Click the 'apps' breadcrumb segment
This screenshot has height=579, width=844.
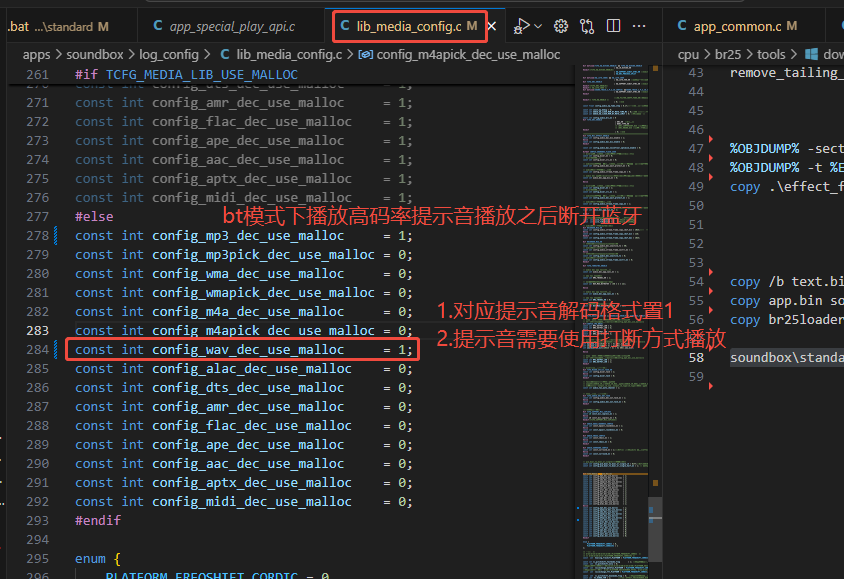[36, 54]
